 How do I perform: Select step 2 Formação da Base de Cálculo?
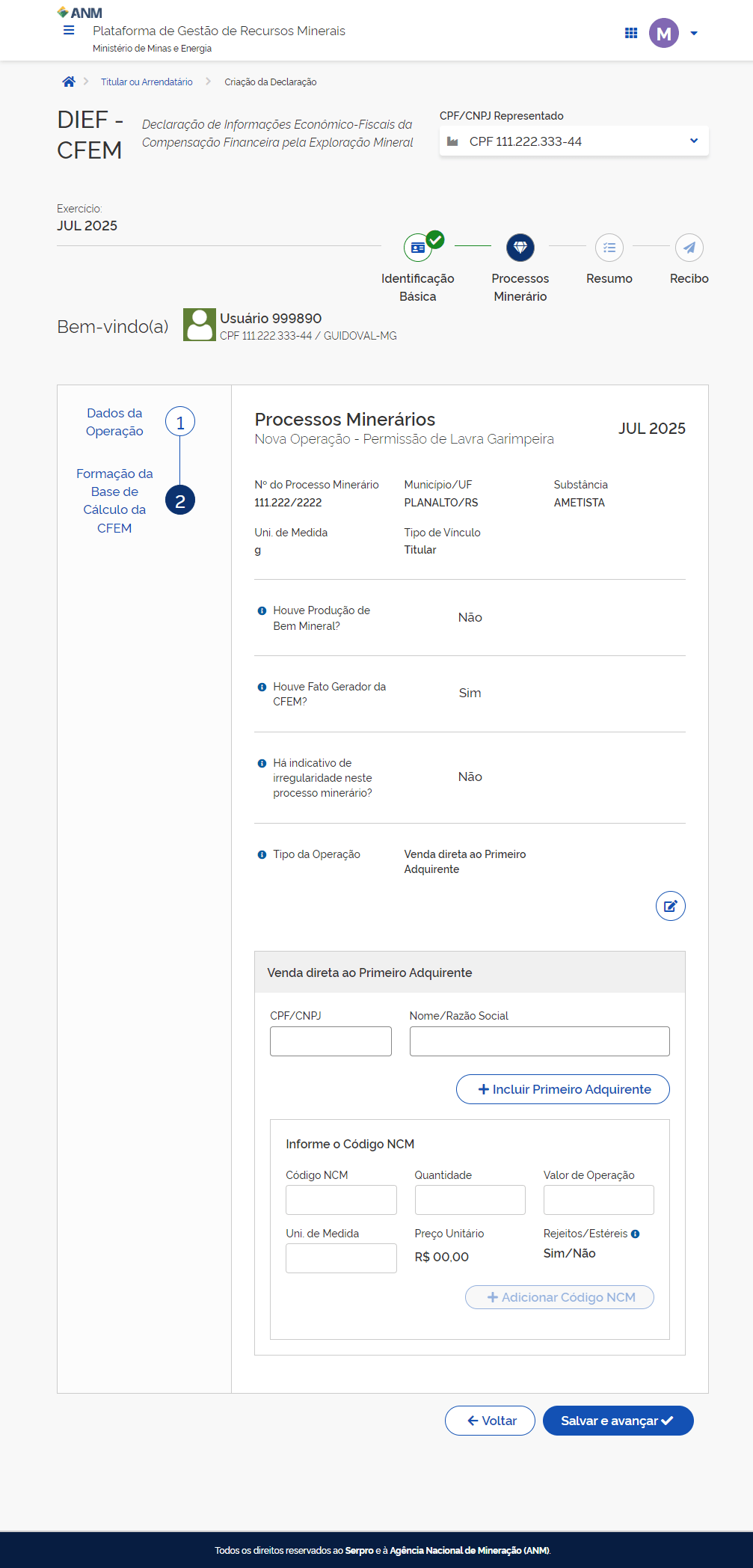click(179, 500)
